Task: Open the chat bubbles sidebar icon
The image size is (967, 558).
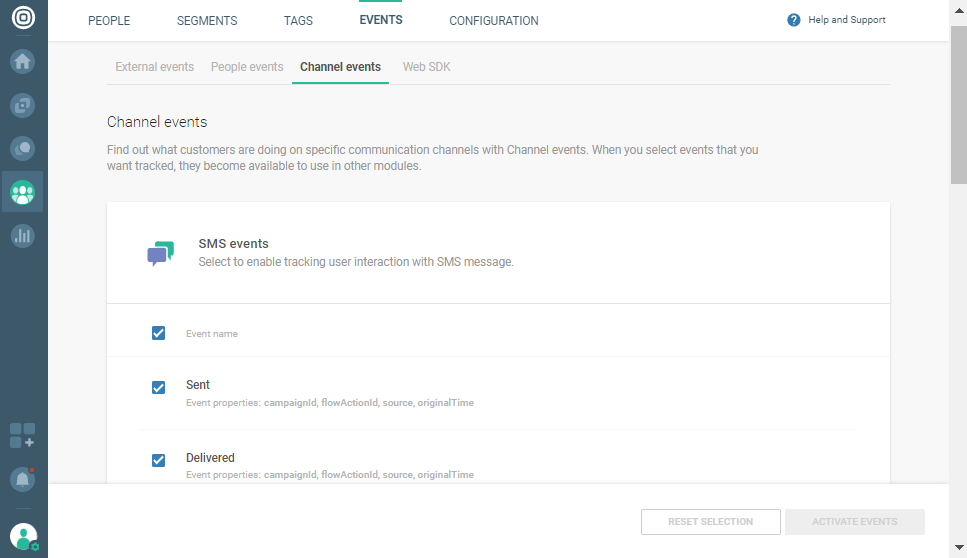Action: point(23,148)
